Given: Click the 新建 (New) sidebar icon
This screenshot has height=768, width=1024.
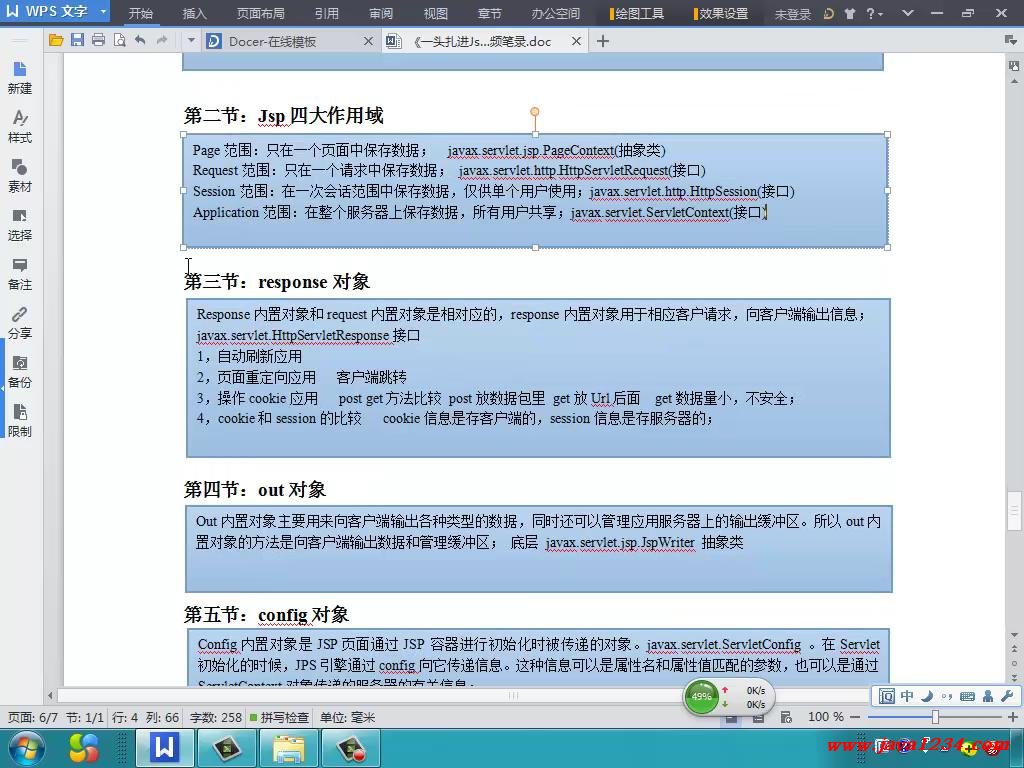Looking at the screenshot, I should pyautogui.click(x=19, y=77).
